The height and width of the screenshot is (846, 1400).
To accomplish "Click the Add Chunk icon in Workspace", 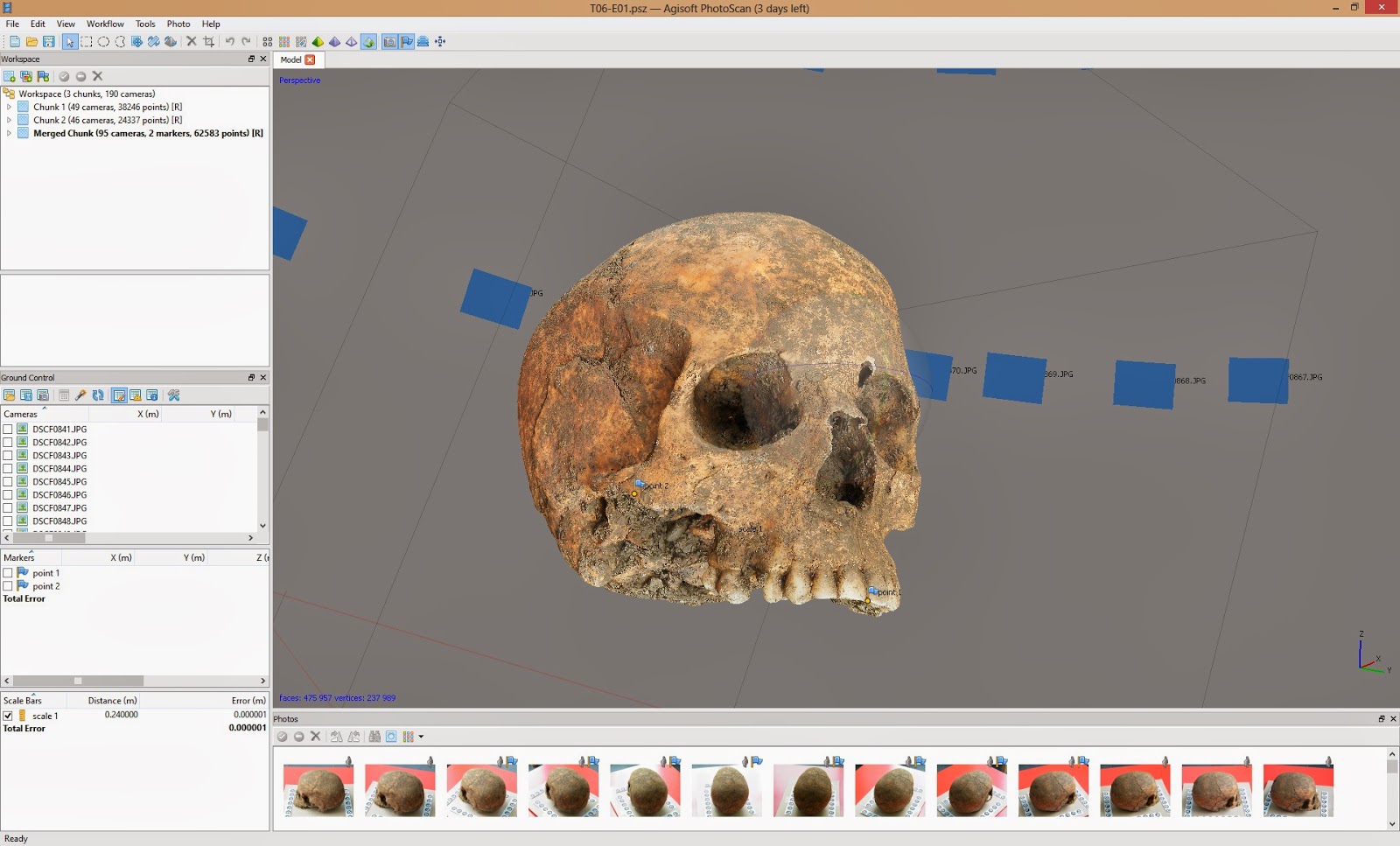I will point(10,77).
